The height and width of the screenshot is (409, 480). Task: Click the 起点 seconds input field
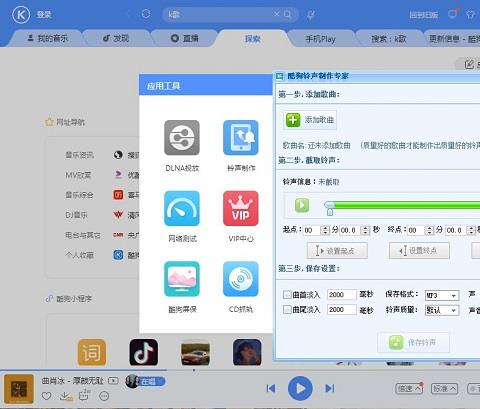point(350,230)
